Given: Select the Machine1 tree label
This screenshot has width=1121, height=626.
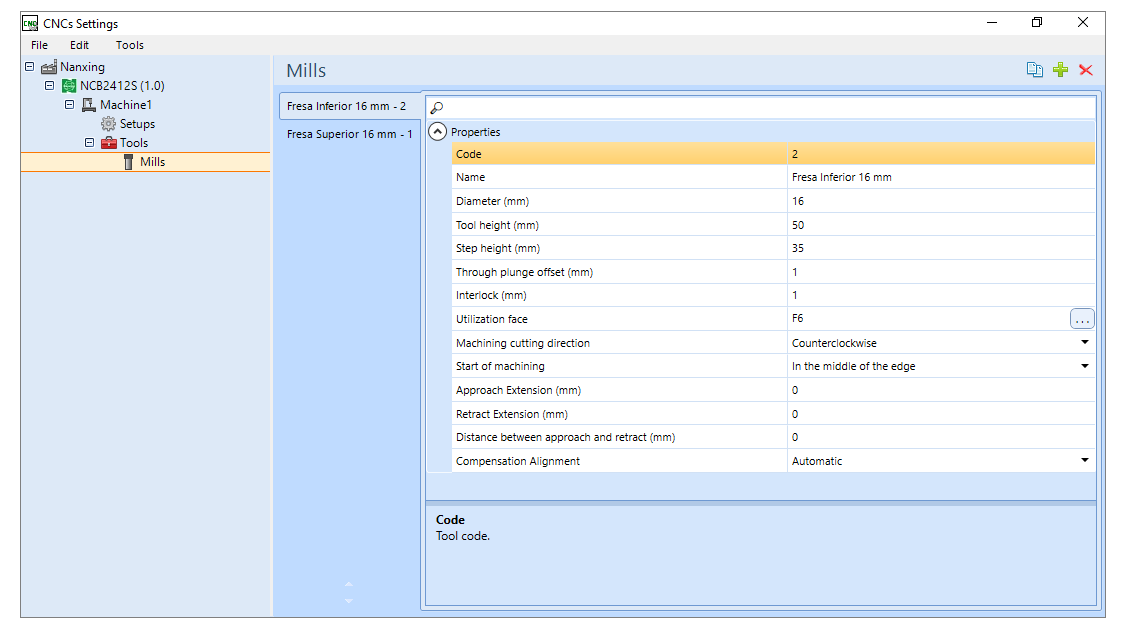Looking at the screenshot, I should [x=126, y=105].
